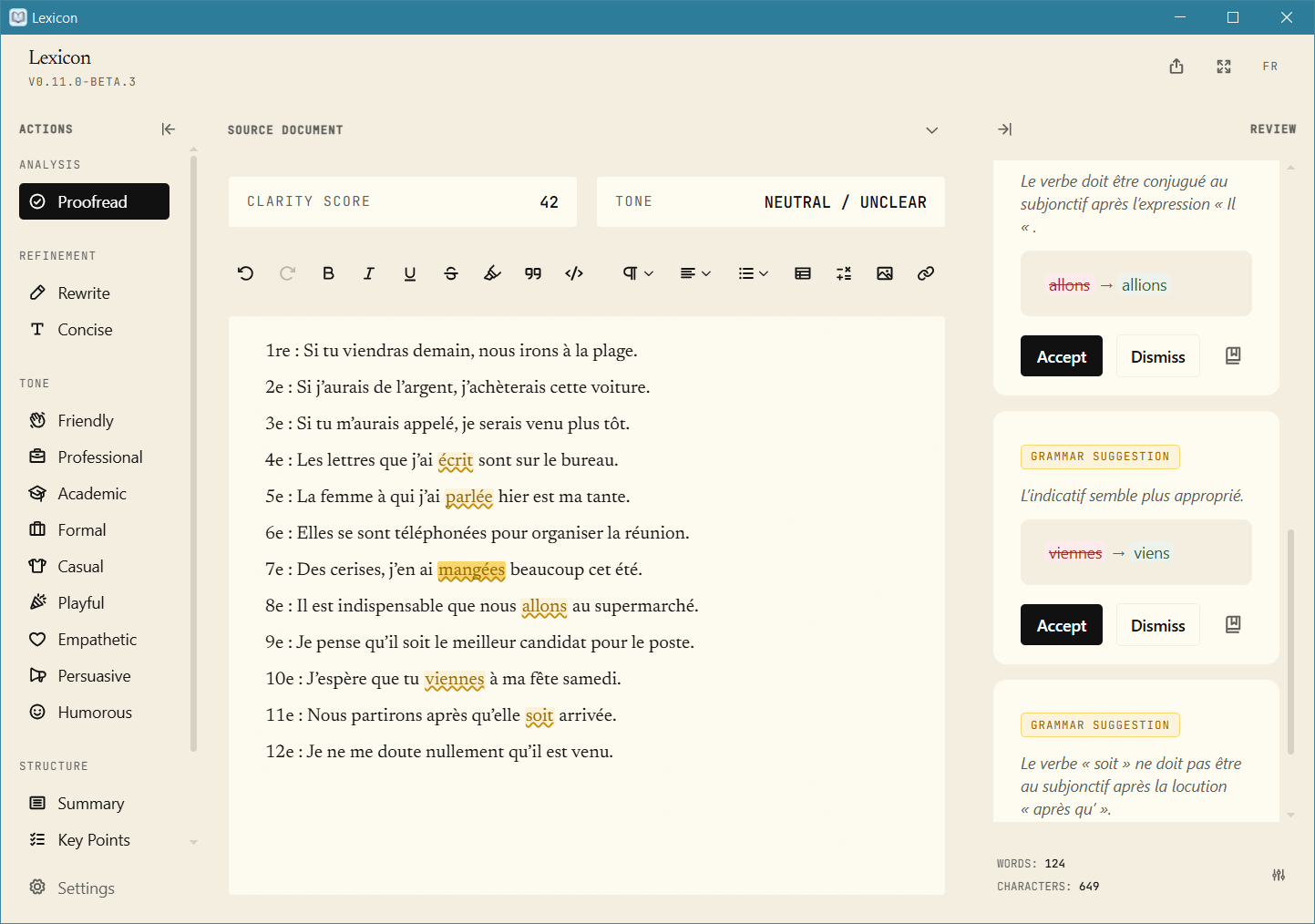
Task: Open review filter sliders icon
Action: click(1279, 875)
